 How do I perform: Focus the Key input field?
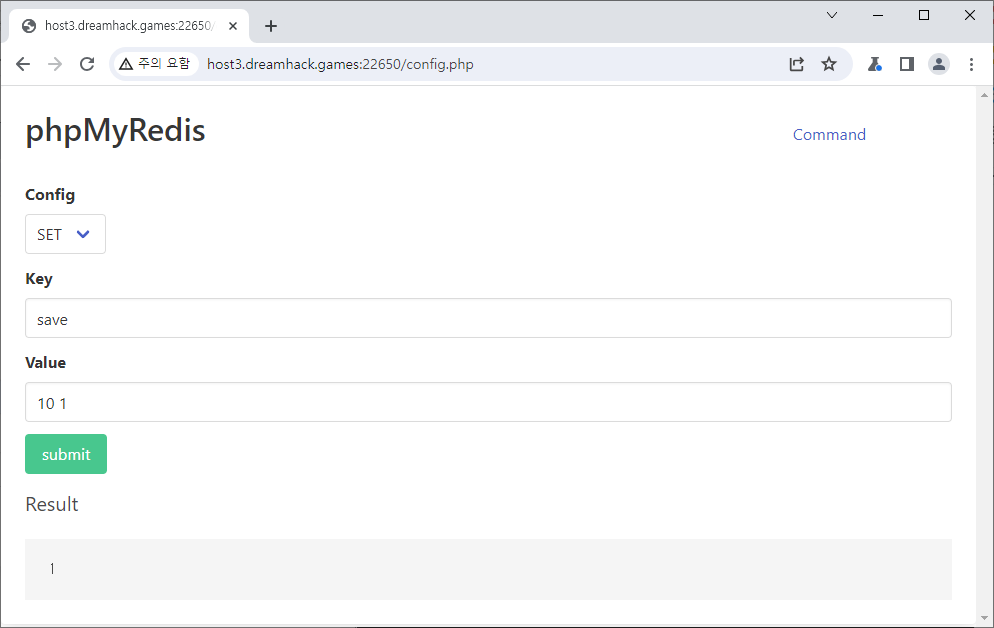[x=488, y=318]
